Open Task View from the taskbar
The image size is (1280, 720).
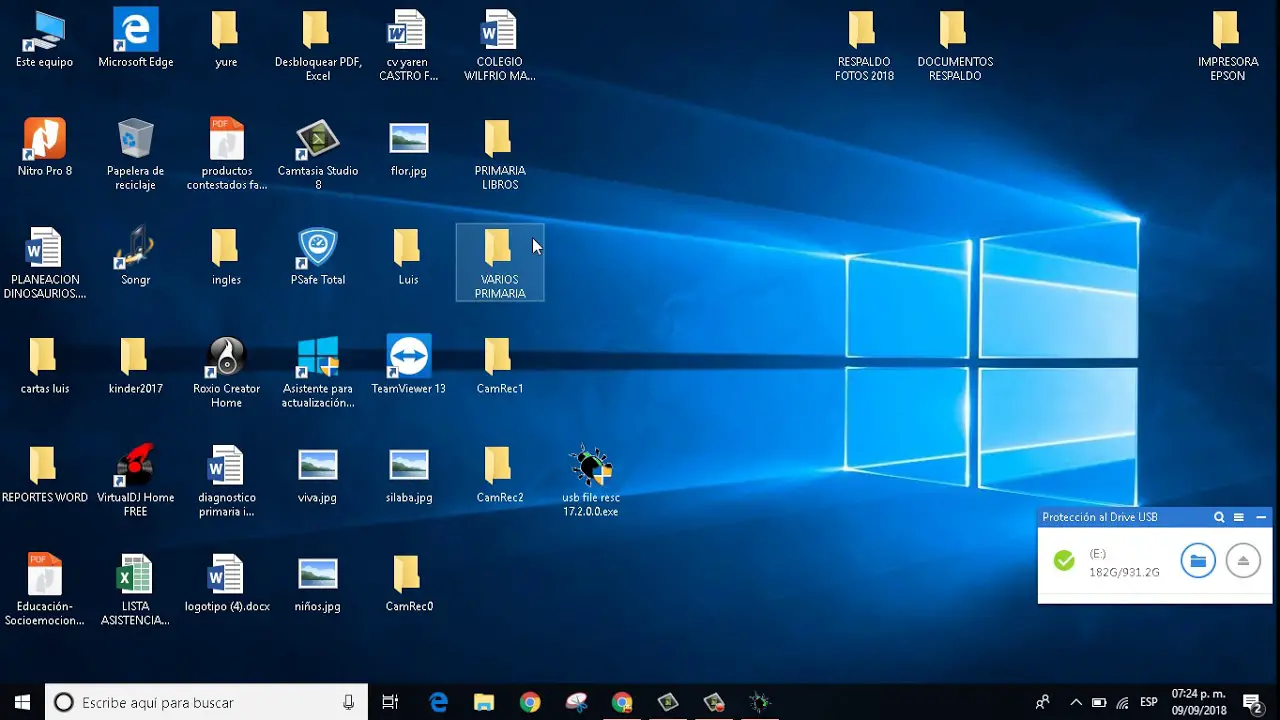390,702
